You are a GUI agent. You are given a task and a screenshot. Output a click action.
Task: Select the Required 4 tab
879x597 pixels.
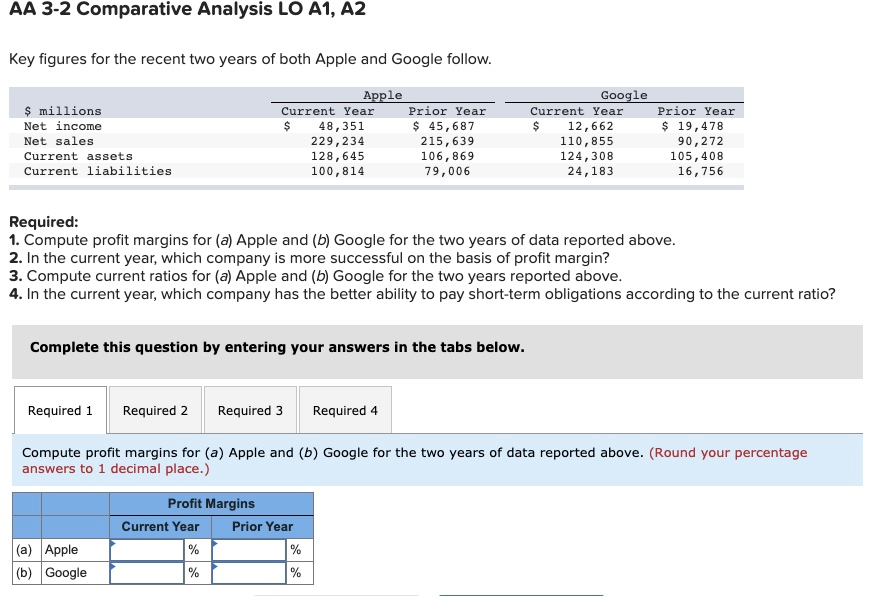345,410
